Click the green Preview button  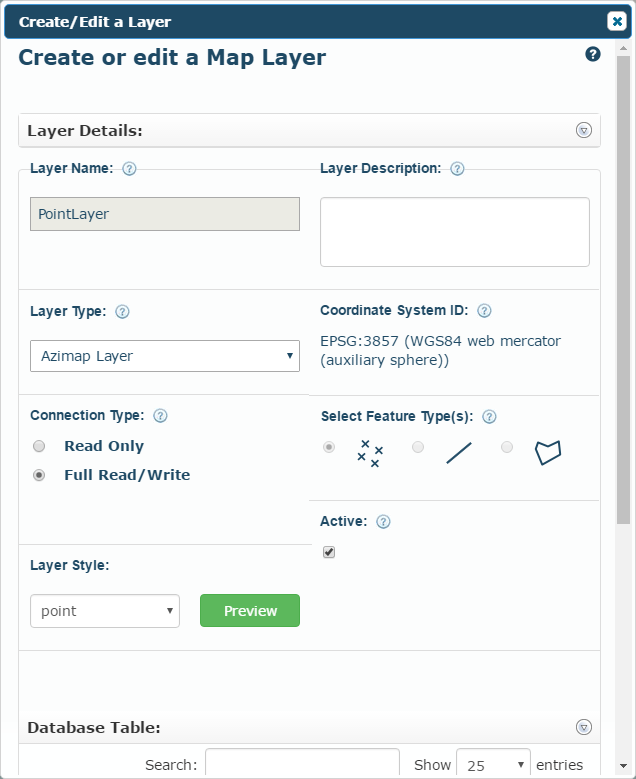pos(250,611)
